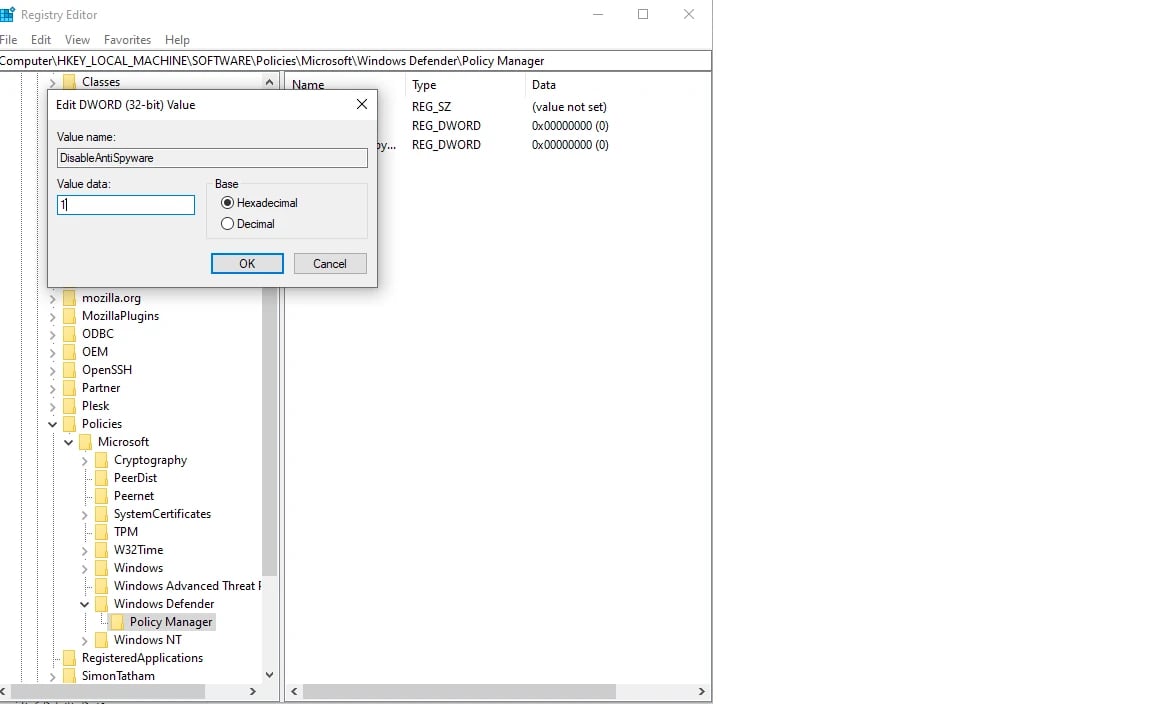
Task: Expand the Windows NT key
Action: click(84, 641)
